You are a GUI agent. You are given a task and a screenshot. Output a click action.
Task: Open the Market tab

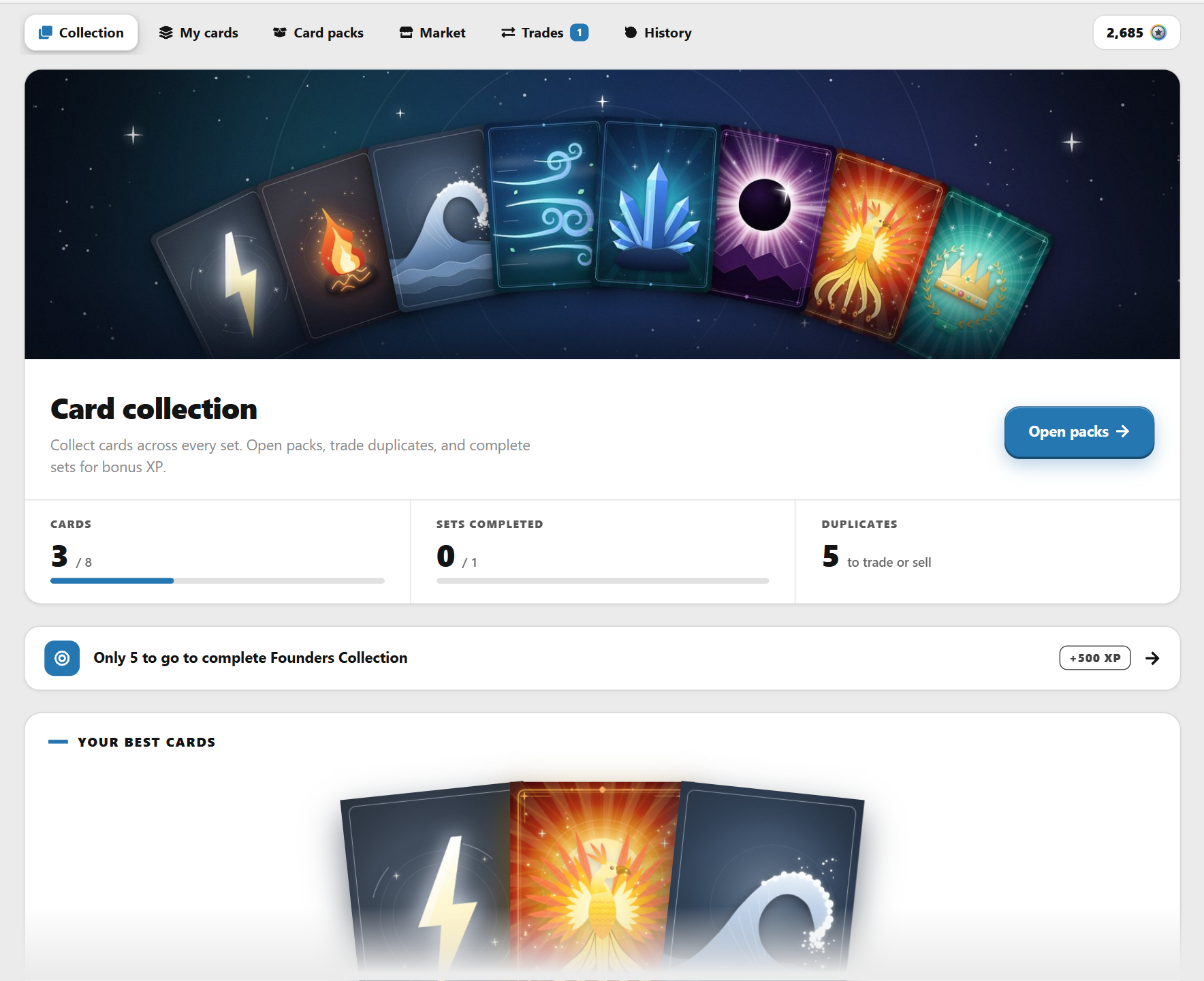432,33
